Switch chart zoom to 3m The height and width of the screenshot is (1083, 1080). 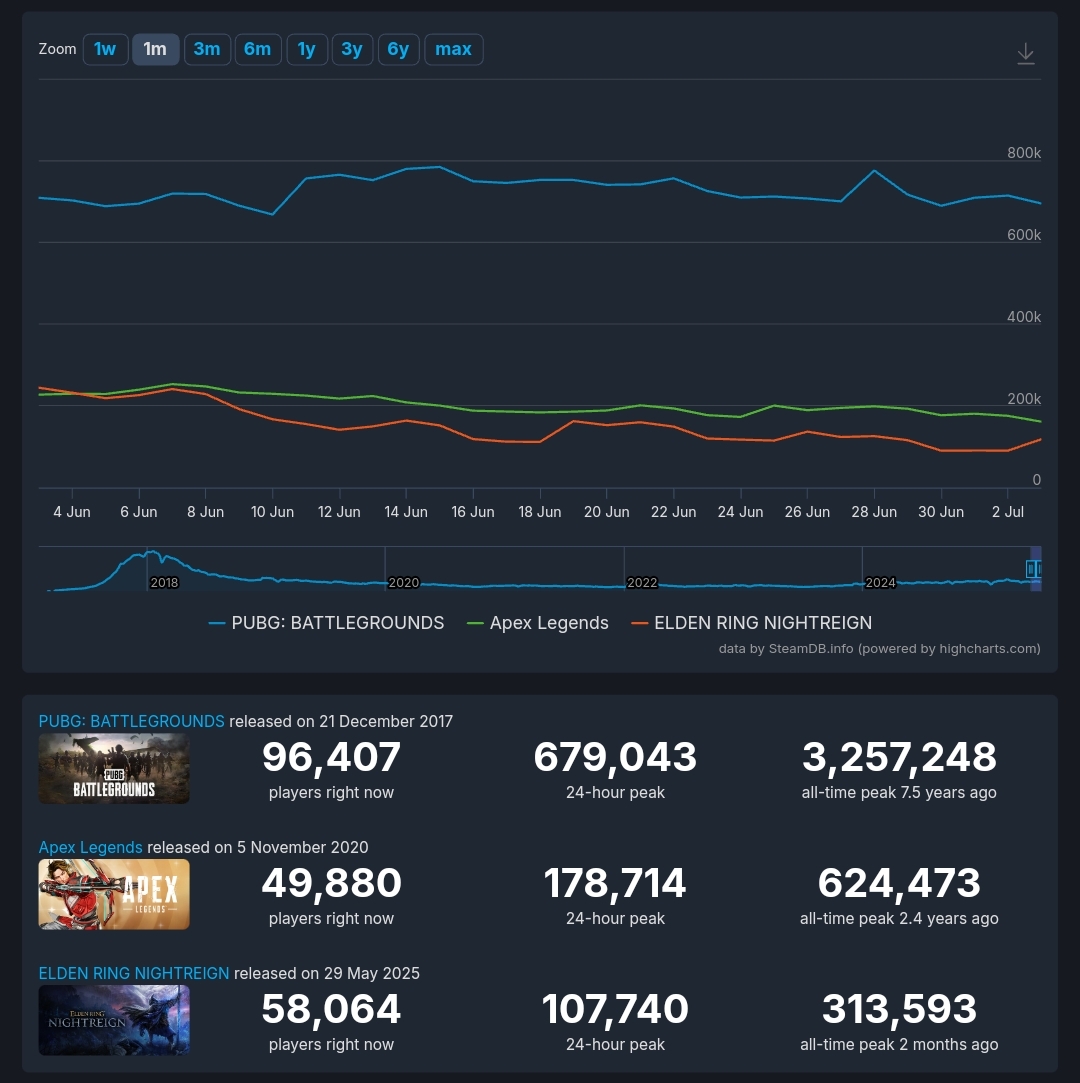click(207, 50)
